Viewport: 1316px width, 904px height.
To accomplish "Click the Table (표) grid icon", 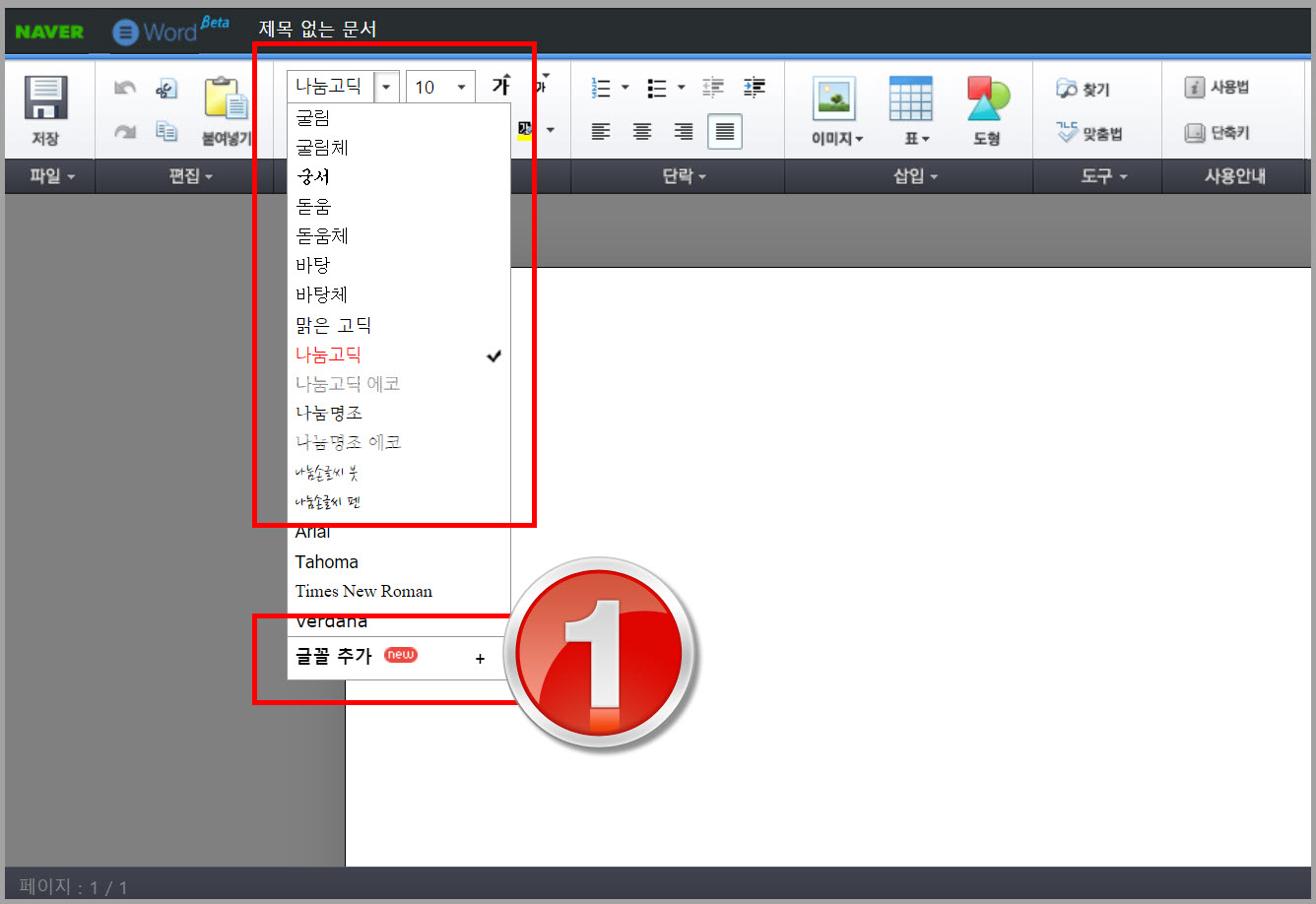I will [x=910, y=98].
